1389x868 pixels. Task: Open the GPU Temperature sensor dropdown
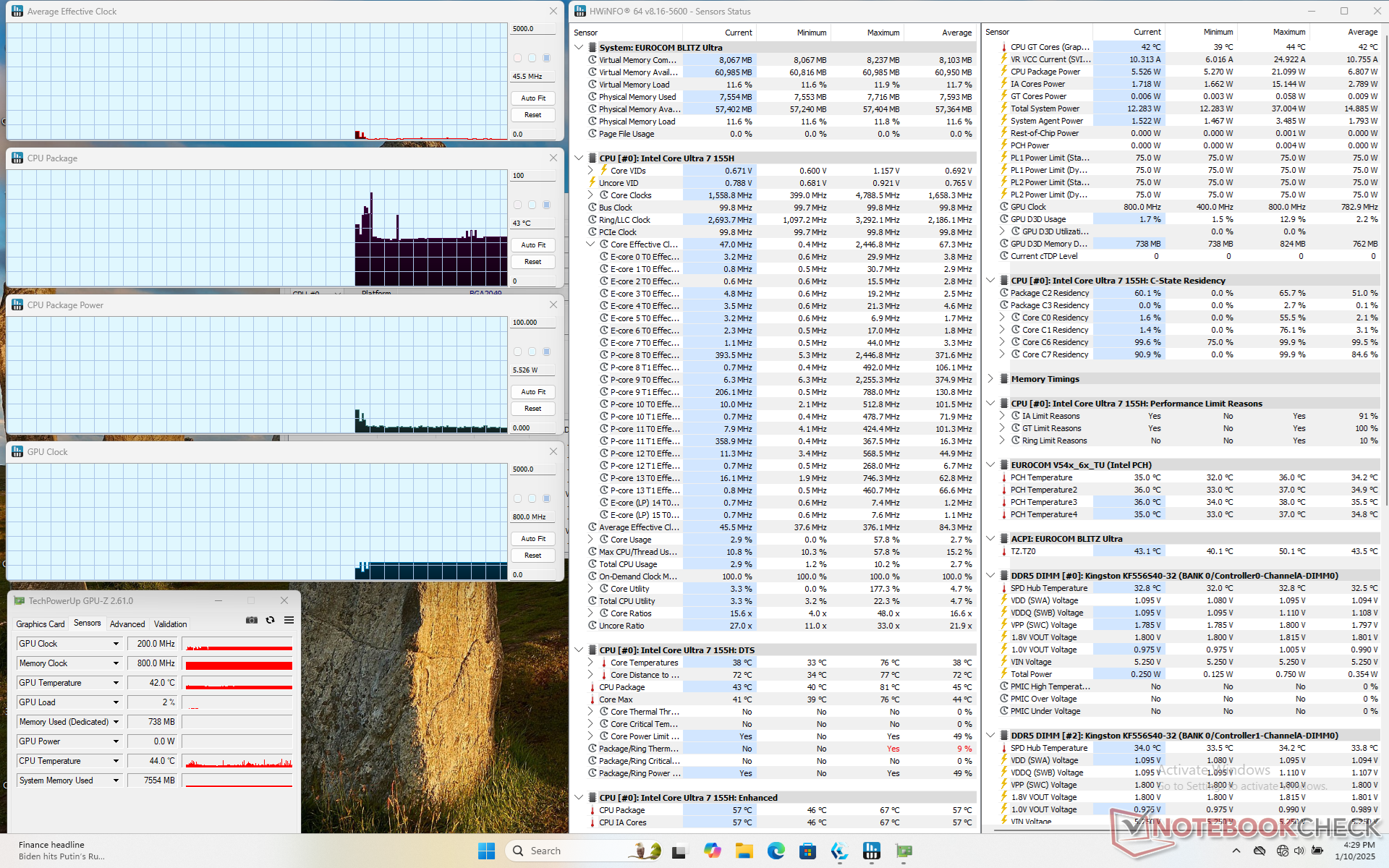click(x=116, y=683)
